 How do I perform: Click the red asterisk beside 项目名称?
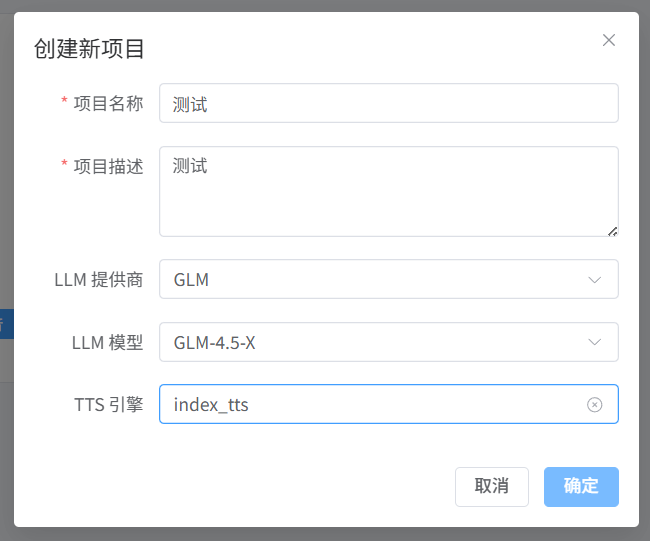click(x=65, y=103)
